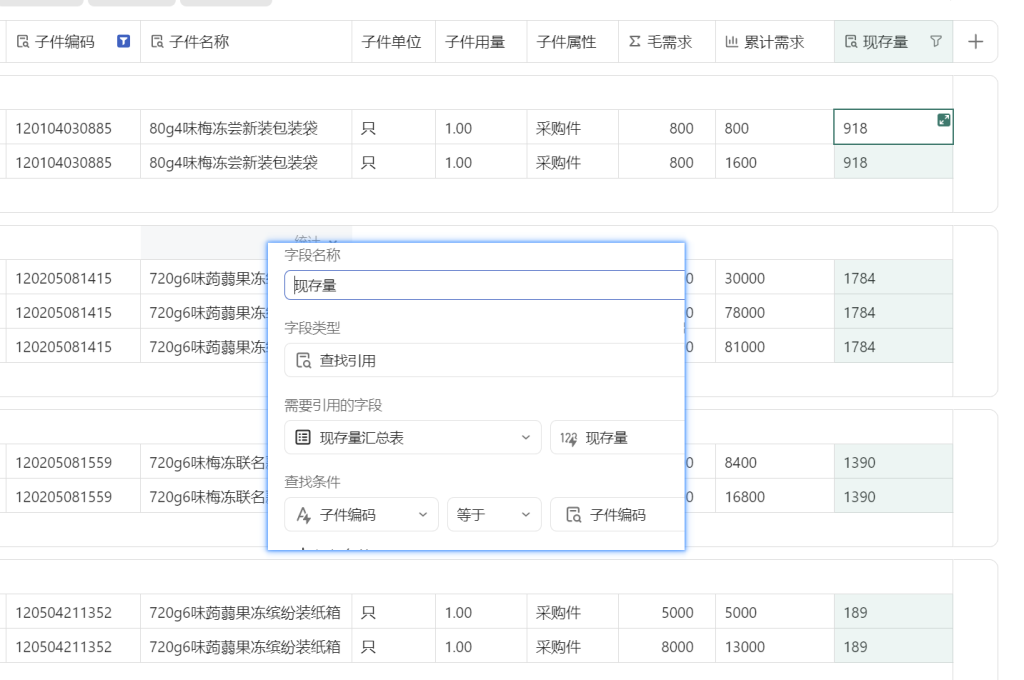
Task: Click the 毛需求 column header
Action: tap(667, 42)
